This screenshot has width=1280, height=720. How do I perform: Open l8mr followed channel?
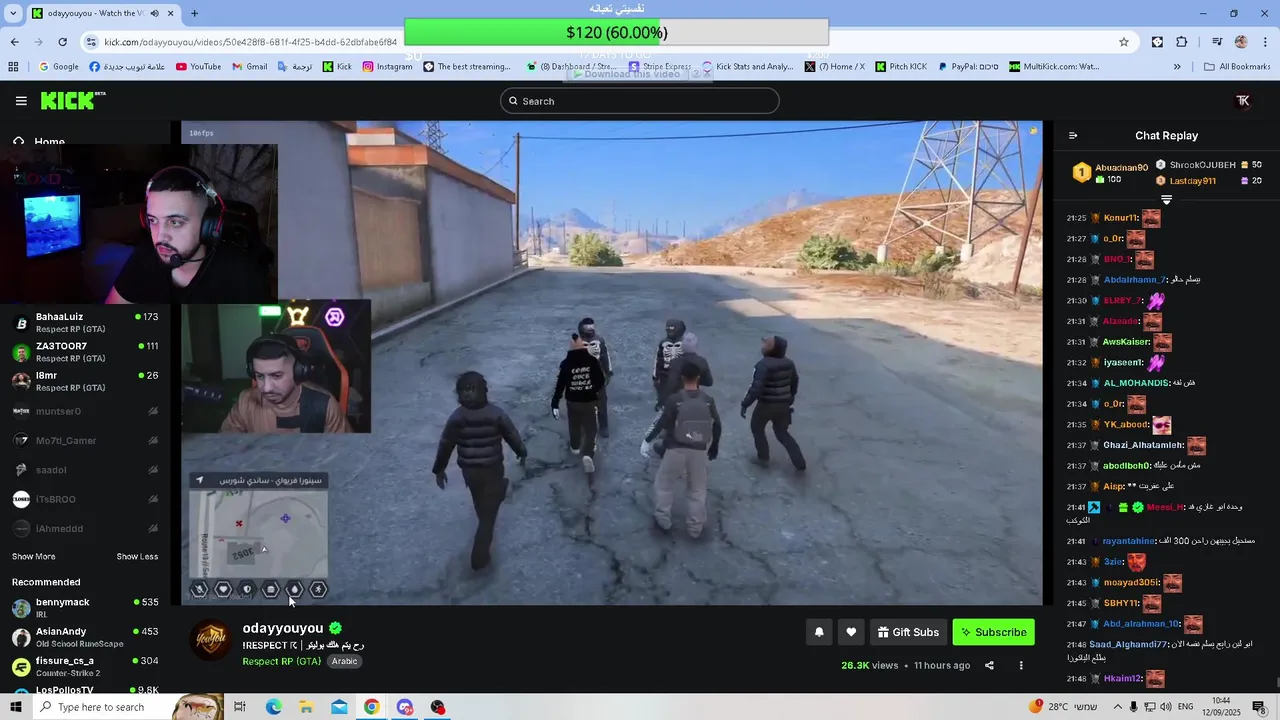(x=85, y=381)
